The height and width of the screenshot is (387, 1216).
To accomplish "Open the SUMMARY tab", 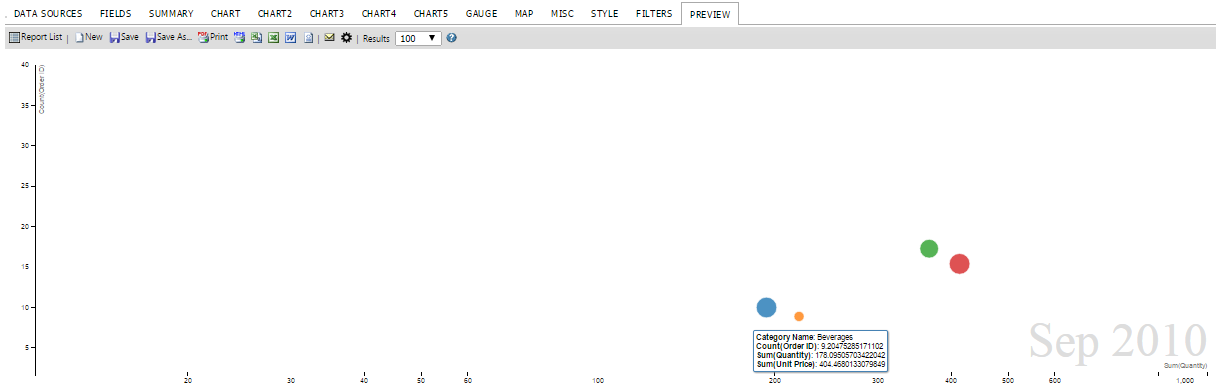I will point(171,14).
